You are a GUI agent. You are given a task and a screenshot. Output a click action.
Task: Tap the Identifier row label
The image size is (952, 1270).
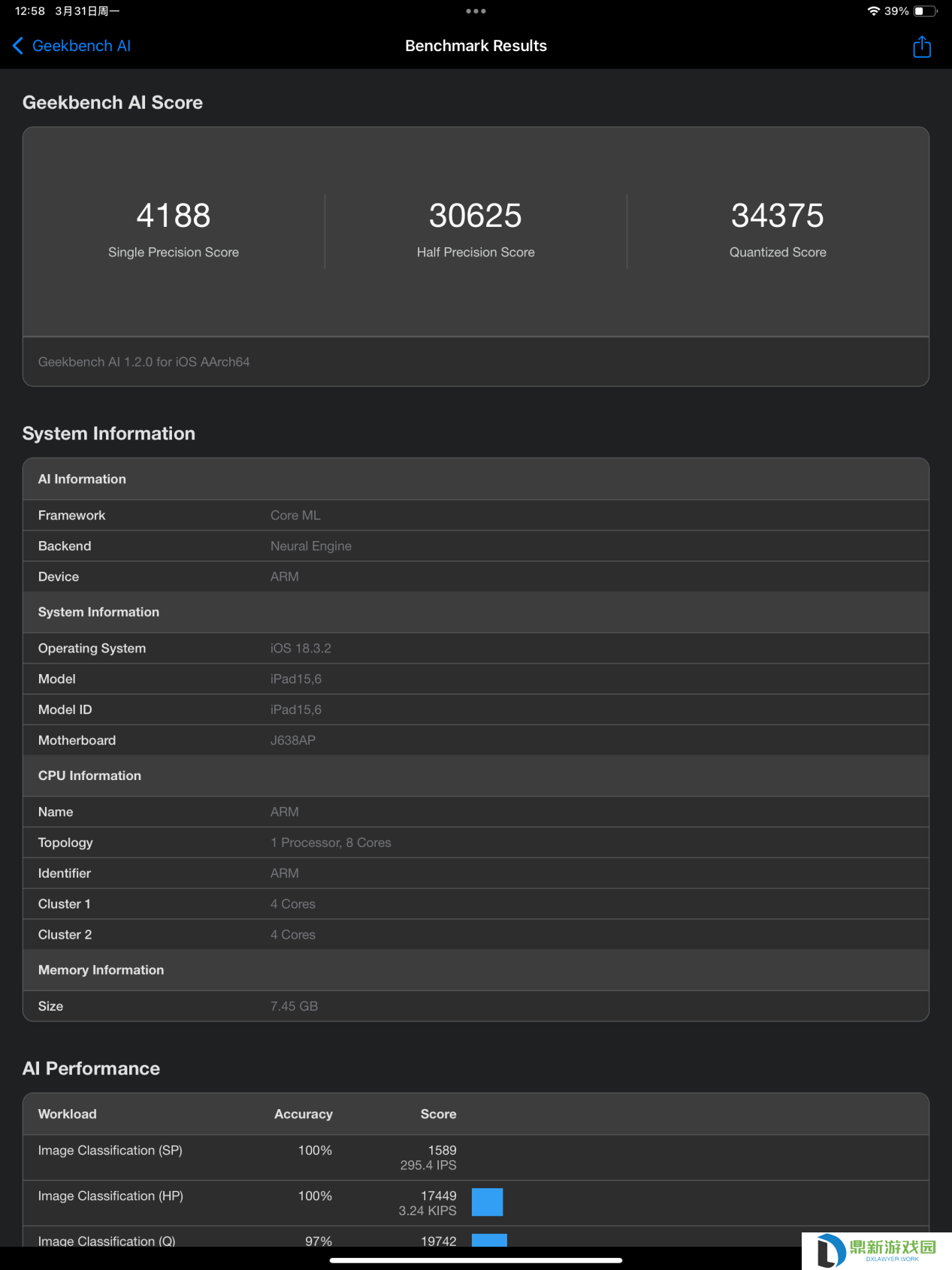[65, 874]
